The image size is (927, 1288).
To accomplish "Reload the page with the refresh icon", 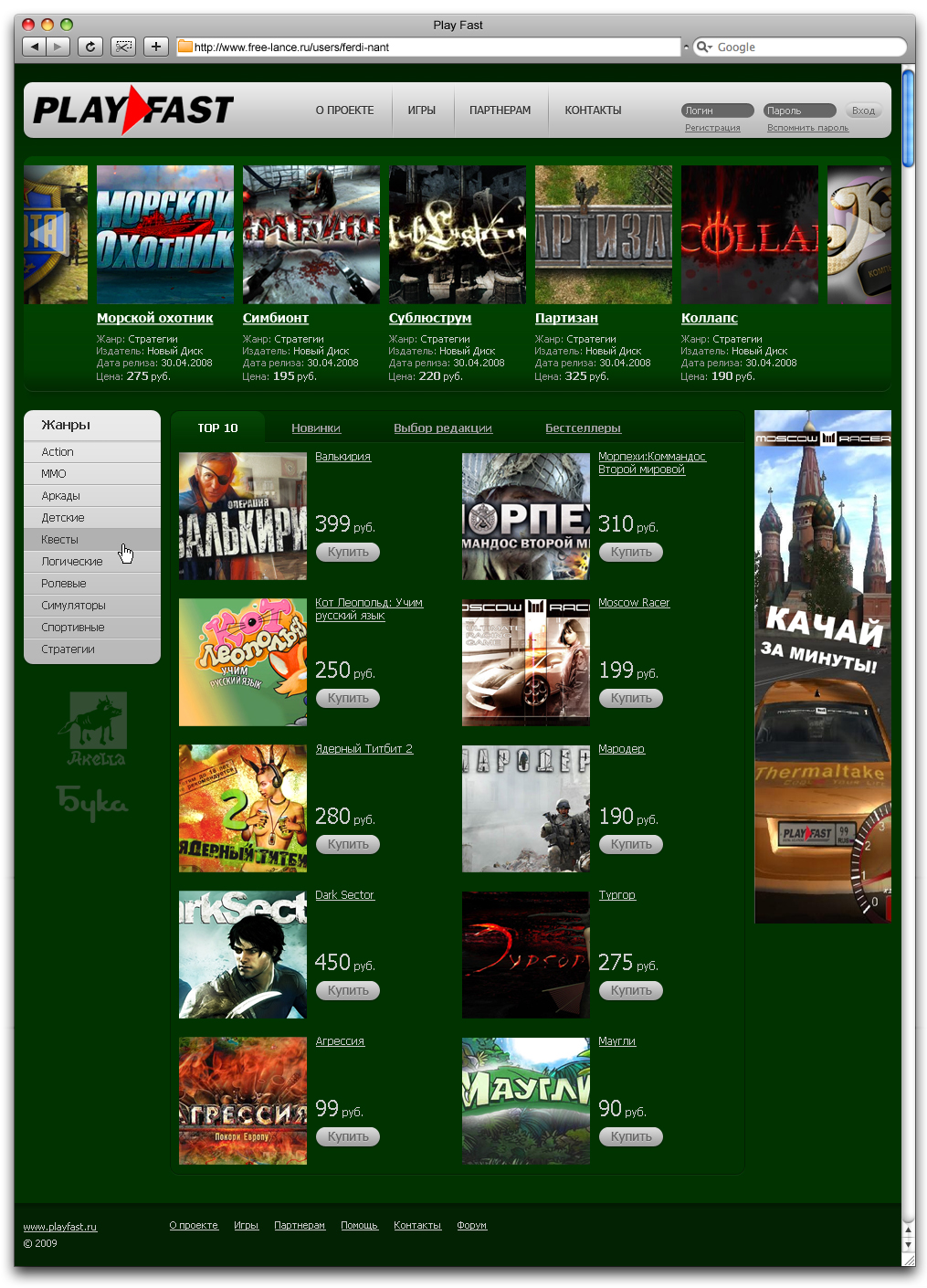I will pyautogui.click(x=90, y=47).
